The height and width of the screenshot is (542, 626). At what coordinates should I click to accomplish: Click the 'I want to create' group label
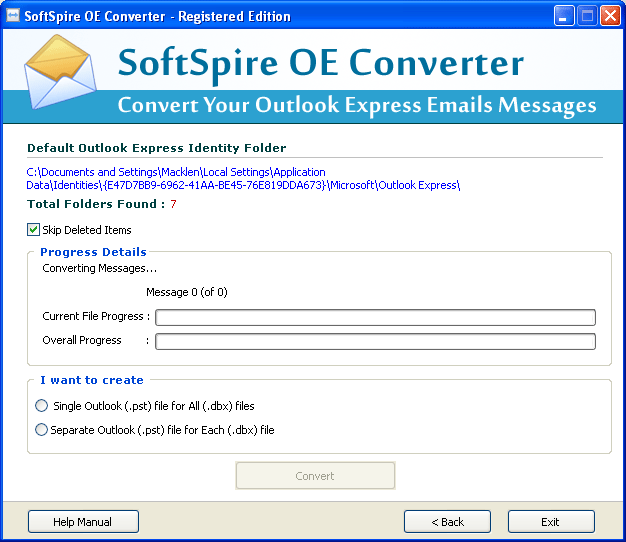92,380
